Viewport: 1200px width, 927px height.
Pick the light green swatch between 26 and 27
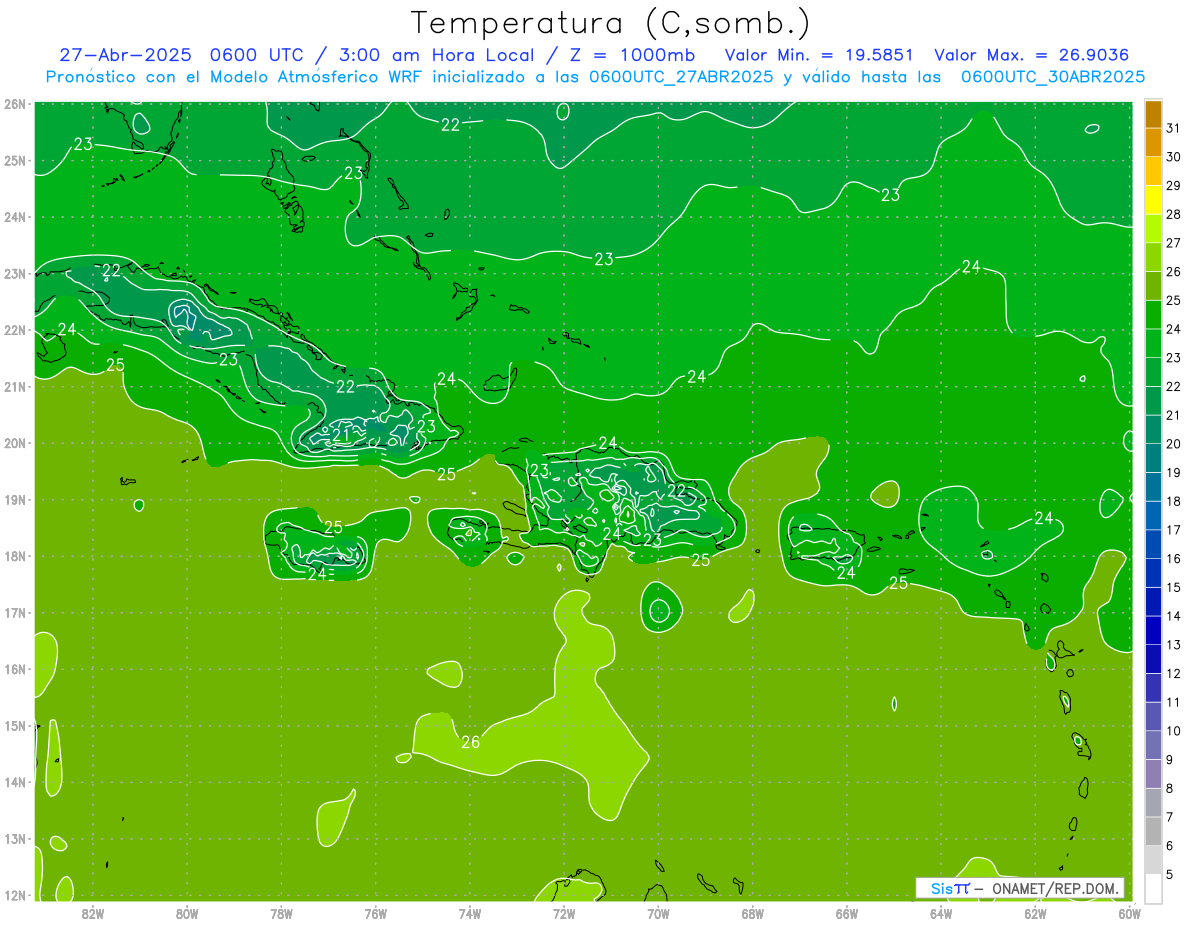1153,257
